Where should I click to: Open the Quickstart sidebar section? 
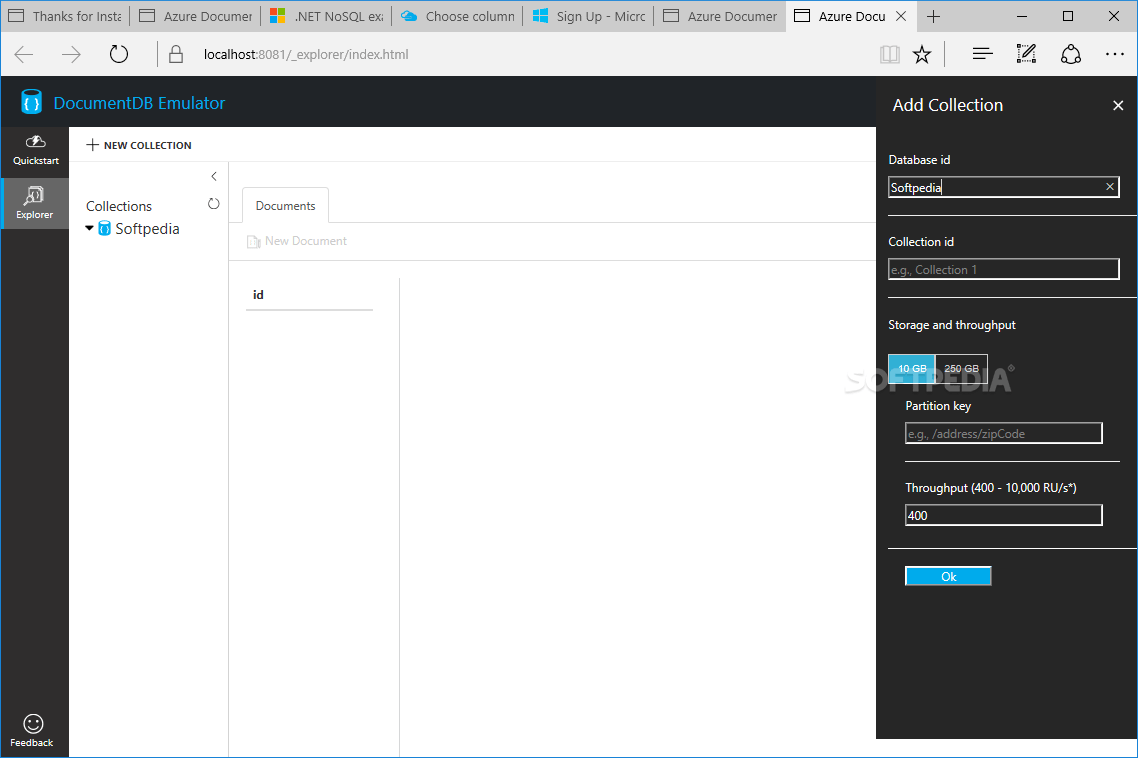coord(35,151)
